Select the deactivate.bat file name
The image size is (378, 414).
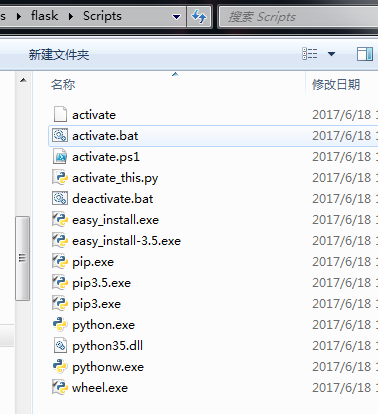113,199
